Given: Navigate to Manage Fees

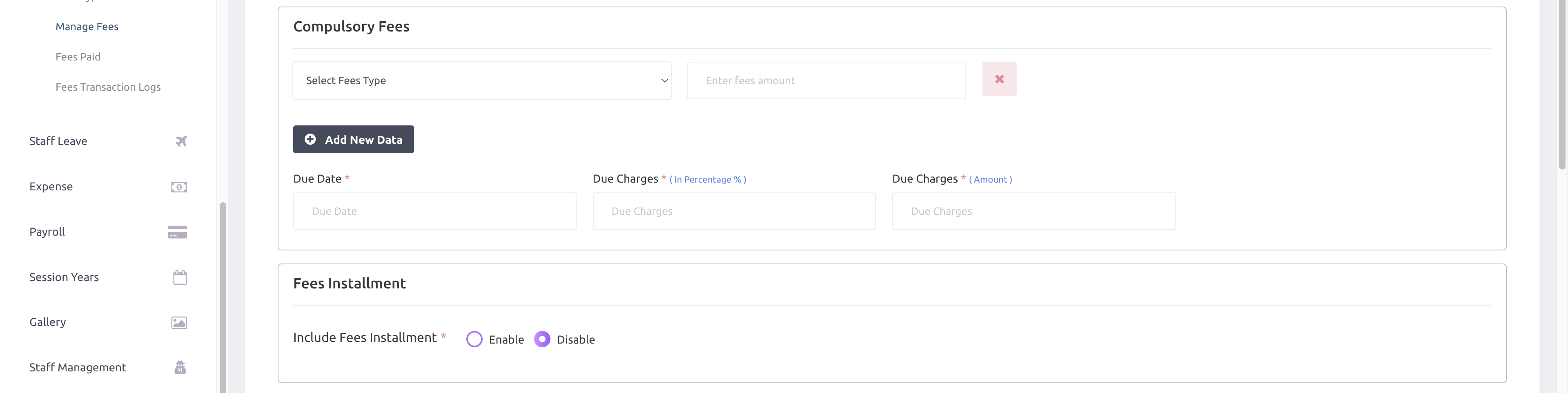Looking at the screenshot, I should click(x=87, y=26).
